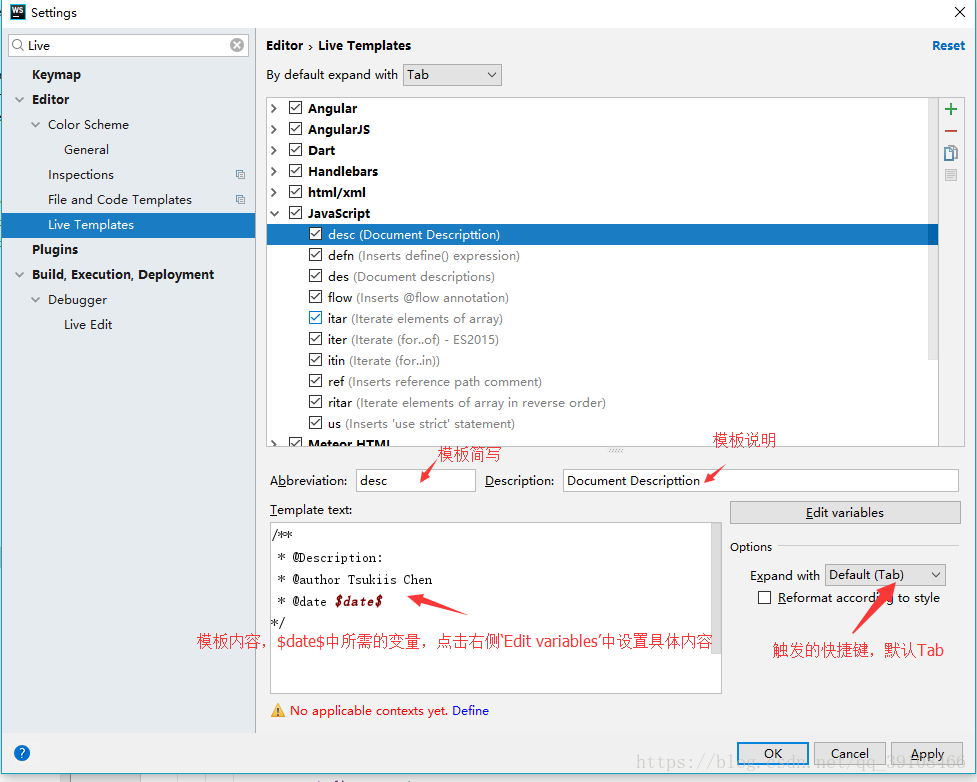The width and height of the screenshot is (977, 782).
Task: Uncheck the itar template checkbox
Action: (x=315, y=318)
